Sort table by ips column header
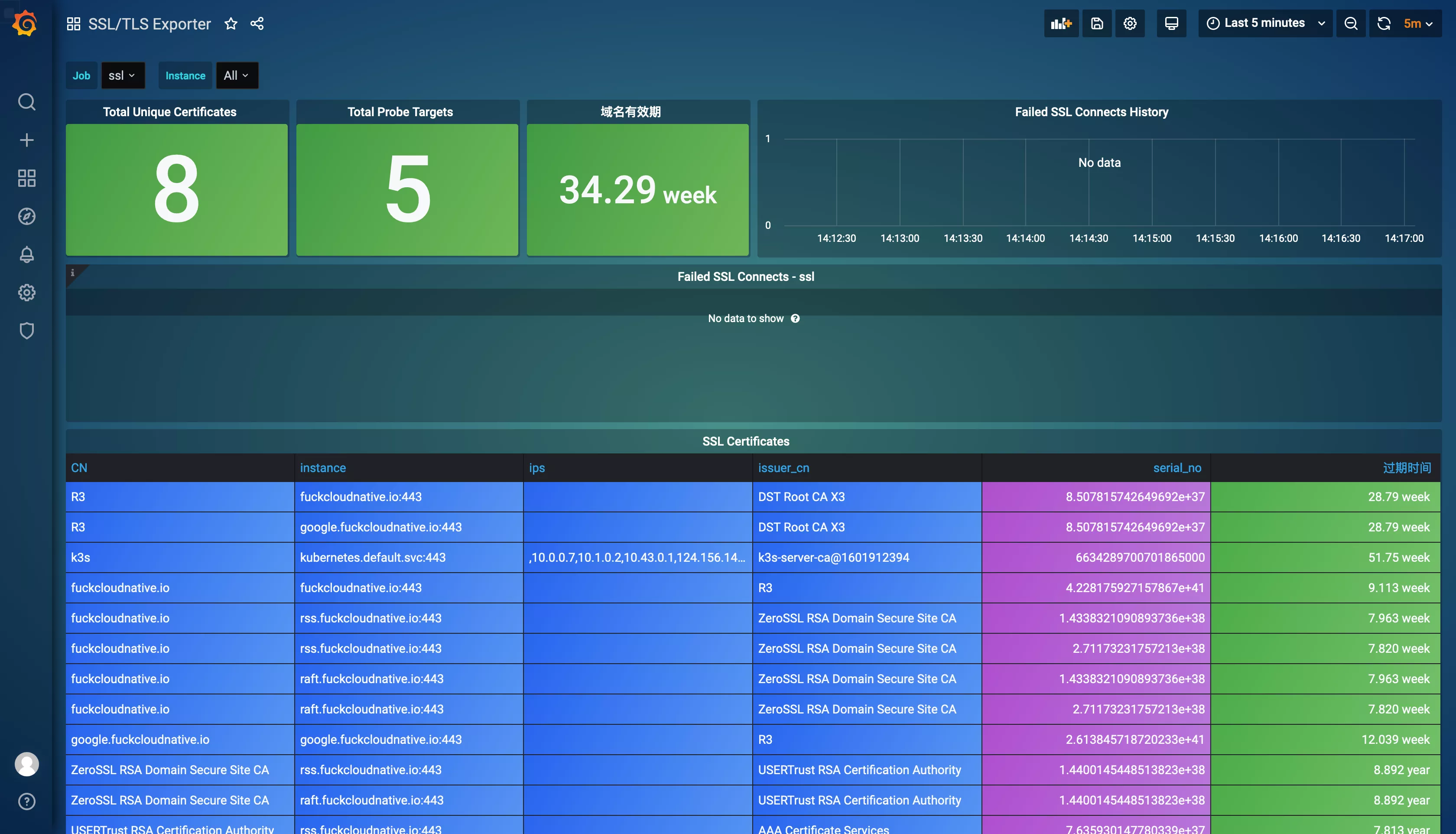The height and width of the screenshot is (834, 1456). click(537, 468)
